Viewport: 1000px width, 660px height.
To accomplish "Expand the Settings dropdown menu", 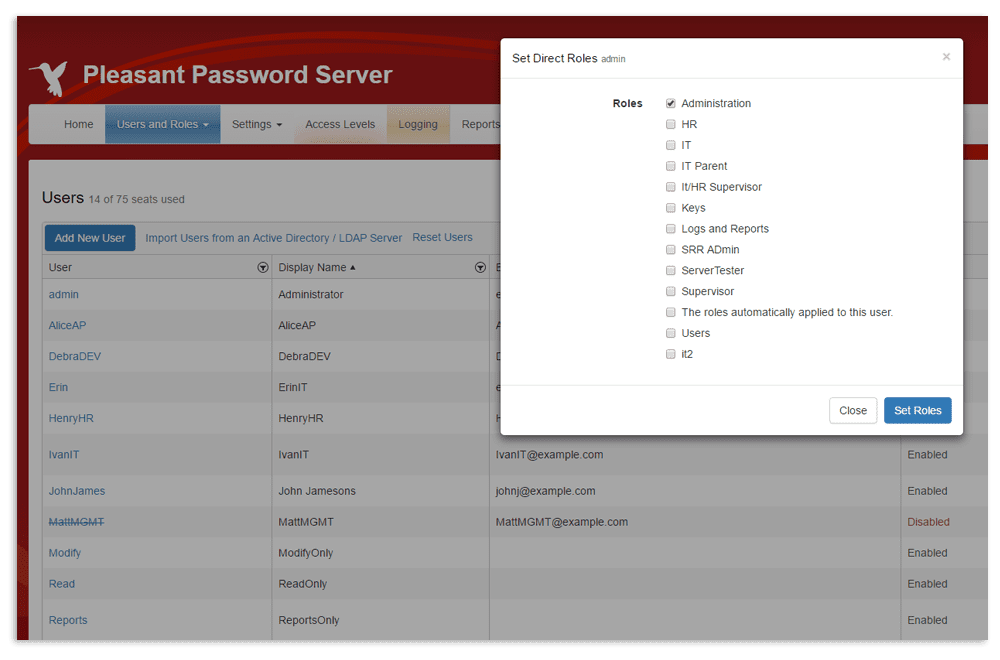I will (x=256, y=124).
